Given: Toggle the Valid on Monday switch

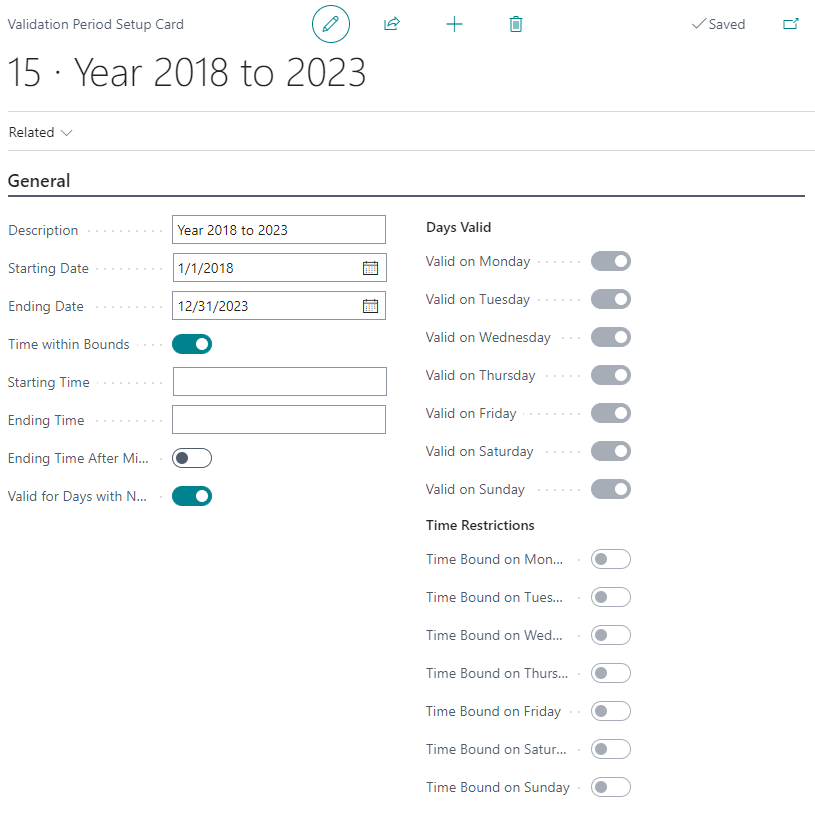Looking at the screenshot, I should tap(610, 262).
